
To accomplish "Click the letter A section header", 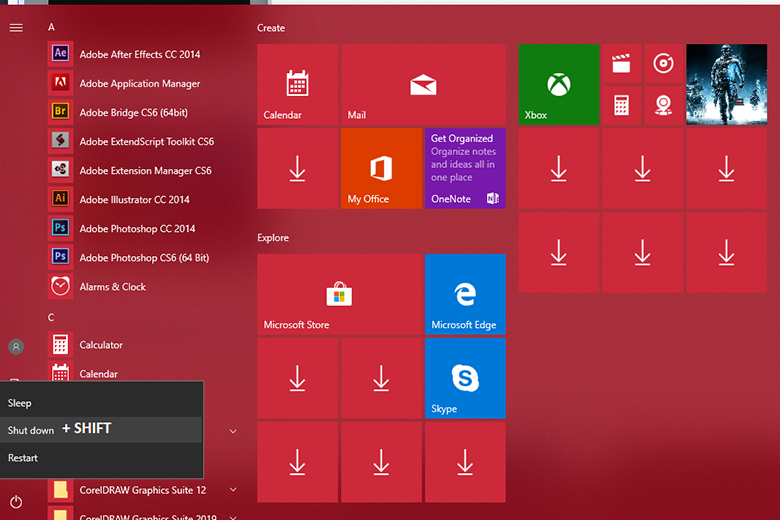I will click(51, 27).
